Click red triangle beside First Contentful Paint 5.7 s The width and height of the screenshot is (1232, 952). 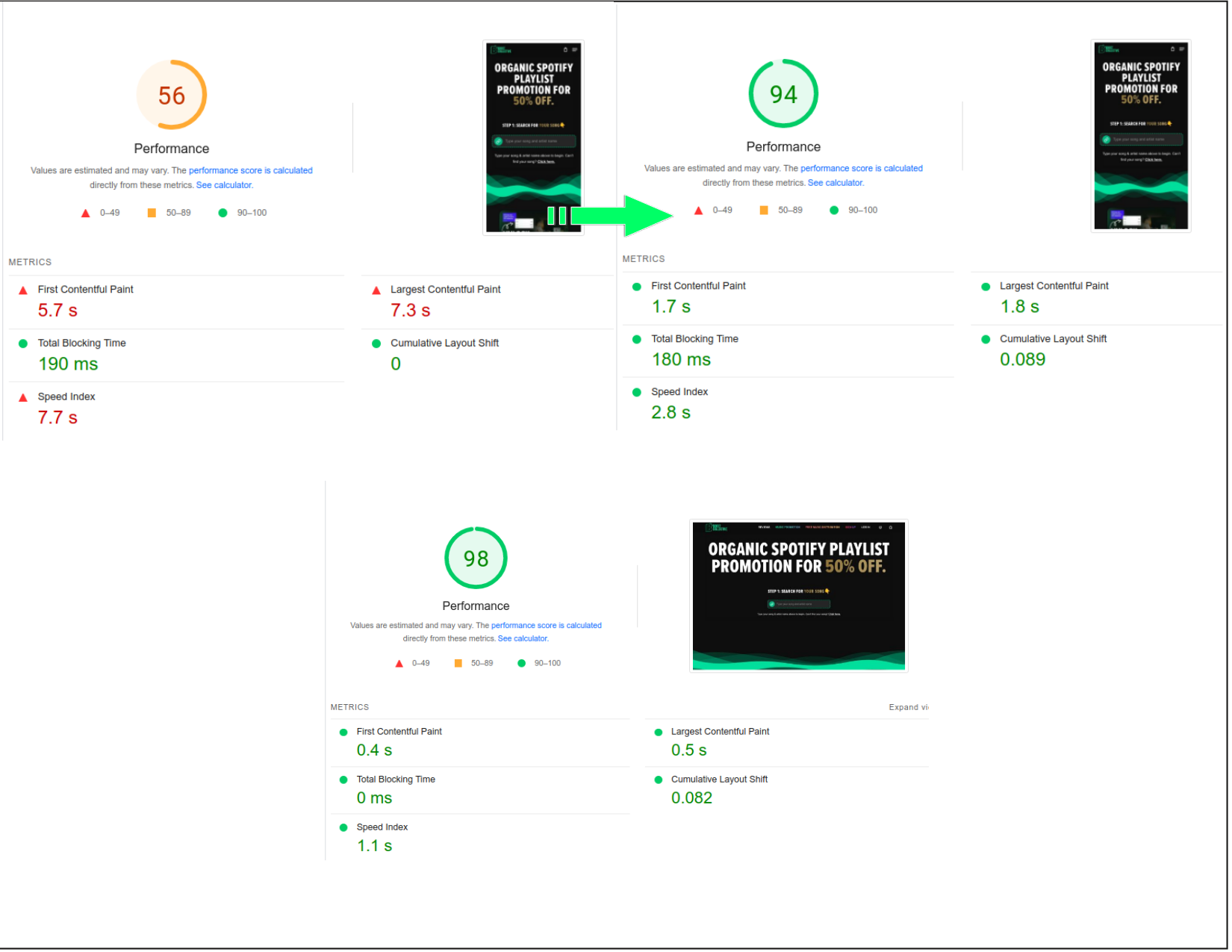pyautogui.click(x=23, y=290)
